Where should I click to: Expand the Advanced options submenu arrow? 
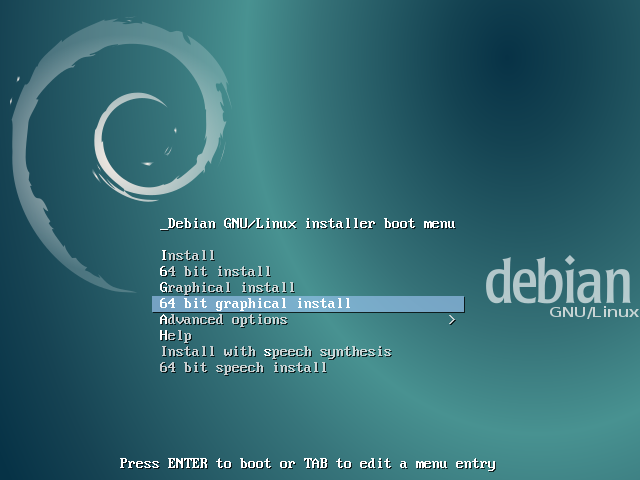coord(452,320)
